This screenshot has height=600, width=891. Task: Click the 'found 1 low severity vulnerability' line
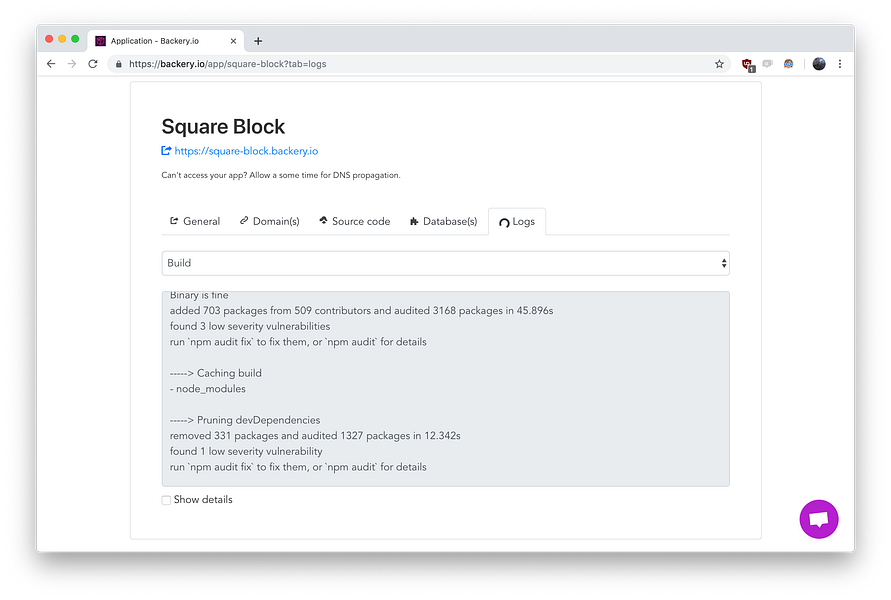pos(246,451)
